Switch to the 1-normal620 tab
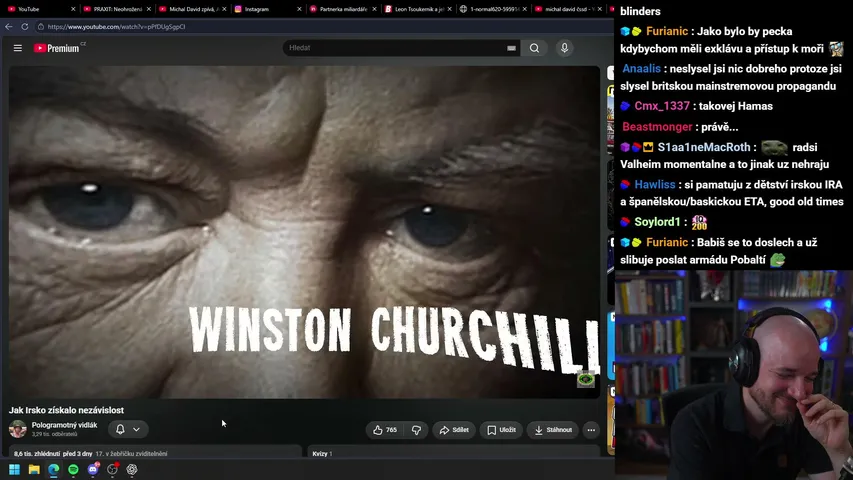Image resolution: width=853 pixels, height=480 pixels. click(489, 9)
